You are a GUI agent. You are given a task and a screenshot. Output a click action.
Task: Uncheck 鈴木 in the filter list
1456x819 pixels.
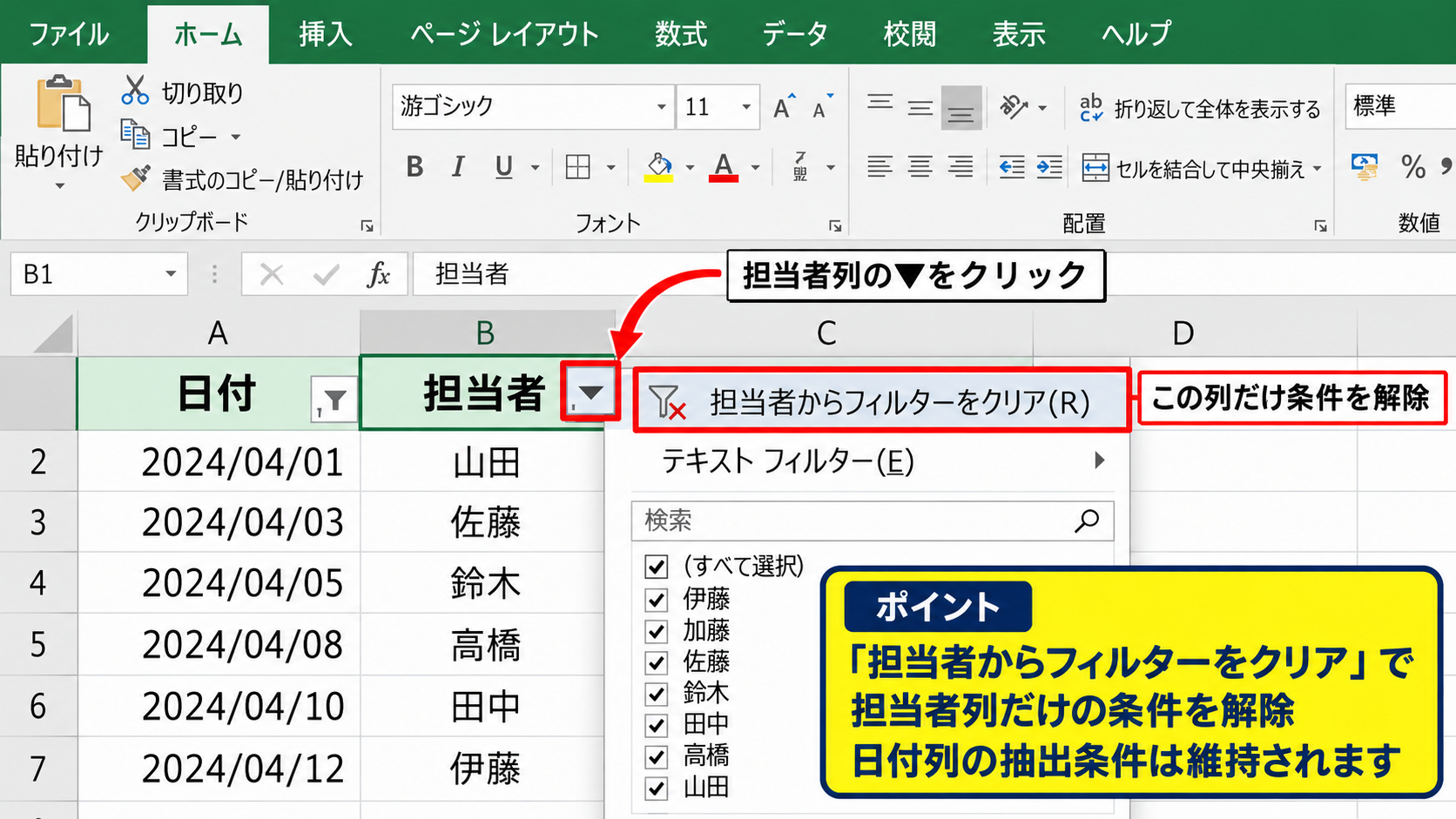[657, 694]
